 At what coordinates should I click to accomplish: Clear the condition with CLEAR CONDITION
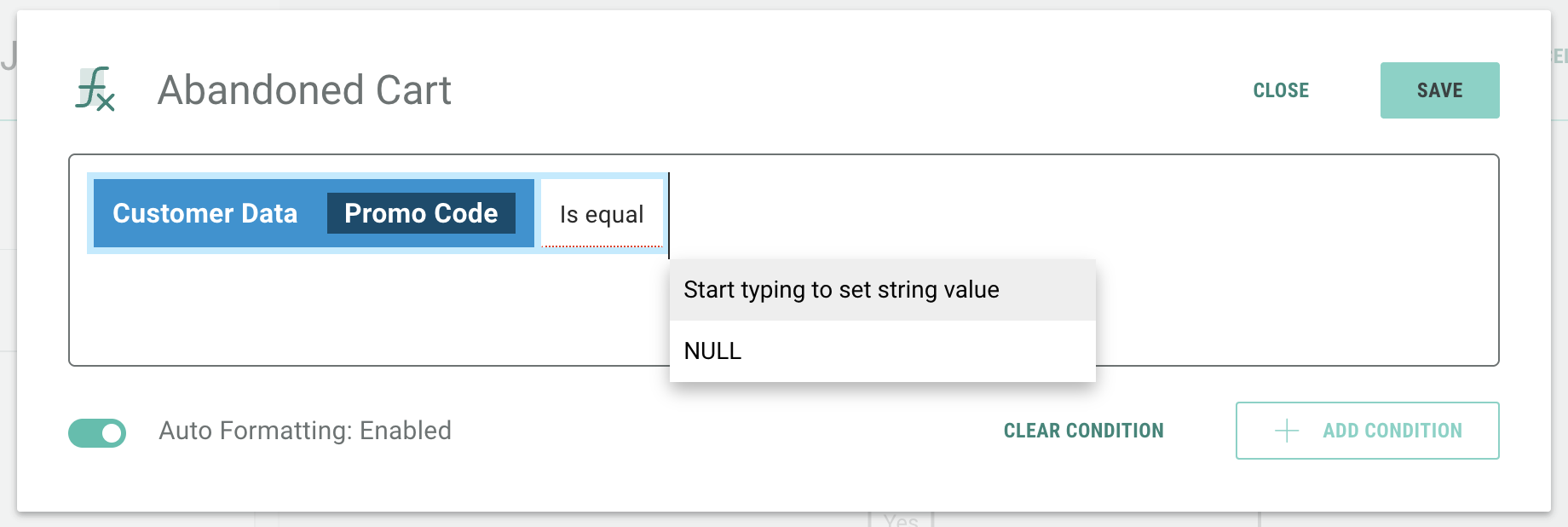click(1083, 431)
